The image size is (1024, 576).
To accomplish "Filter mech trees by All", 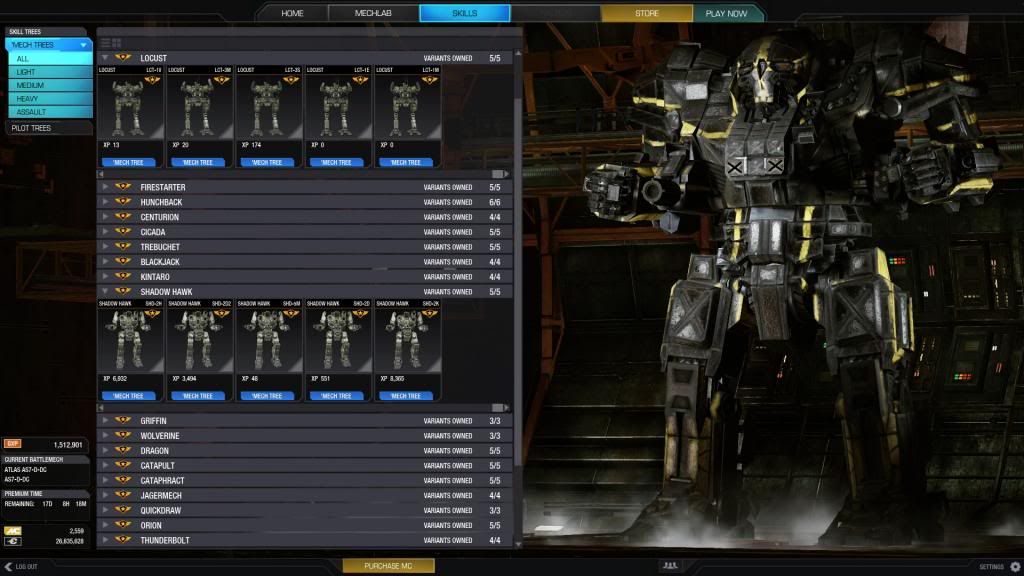I will (x=50, y=59).
